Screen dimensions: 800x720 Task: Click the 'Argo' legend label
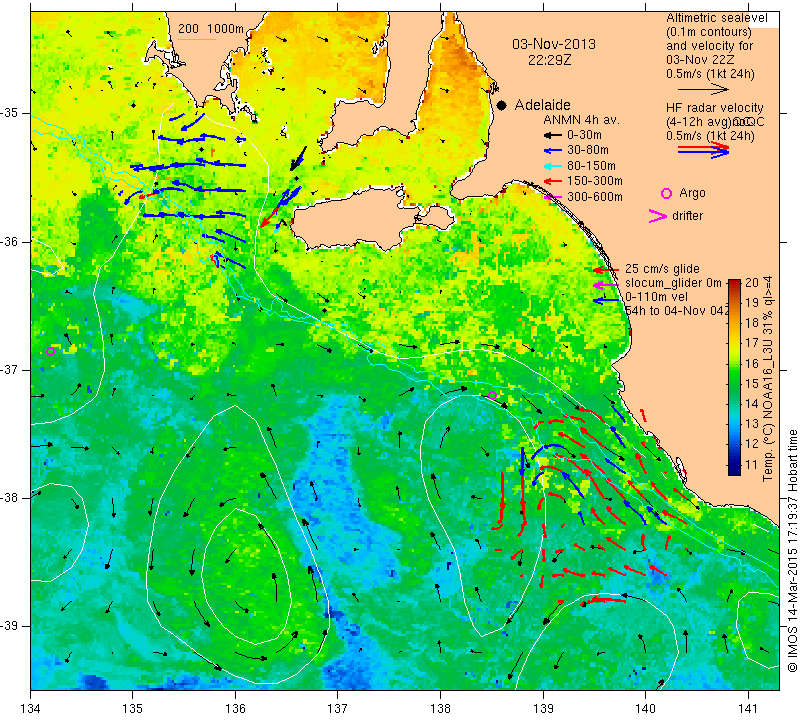tap(692, 193)
